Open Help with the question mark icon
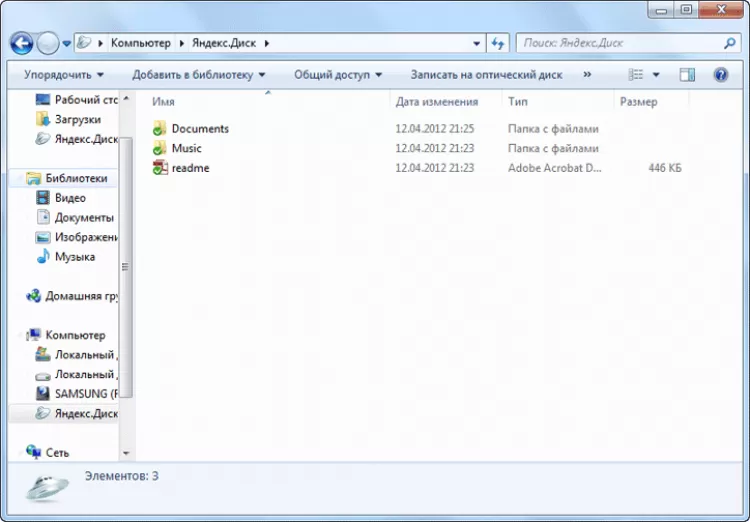The height and width of the screenshot is (522, 750). (721, 75)
